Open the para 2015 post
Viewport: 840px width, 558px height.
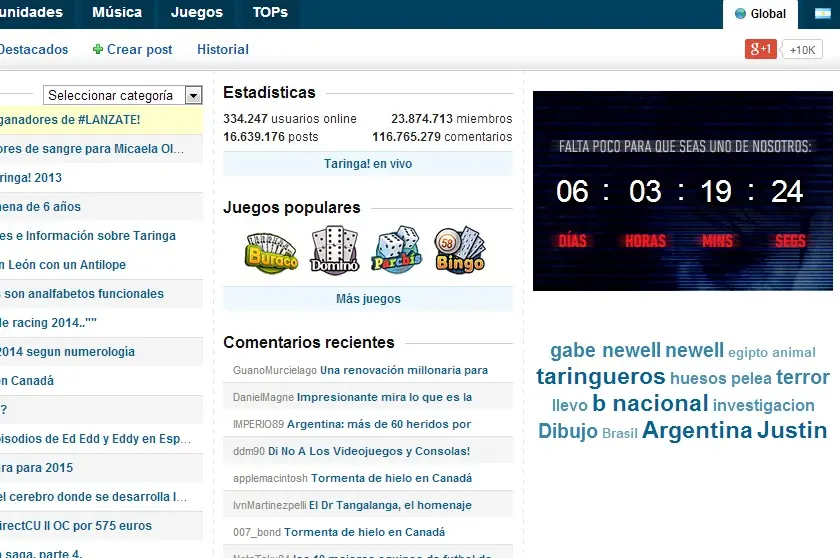pos(36,467)
